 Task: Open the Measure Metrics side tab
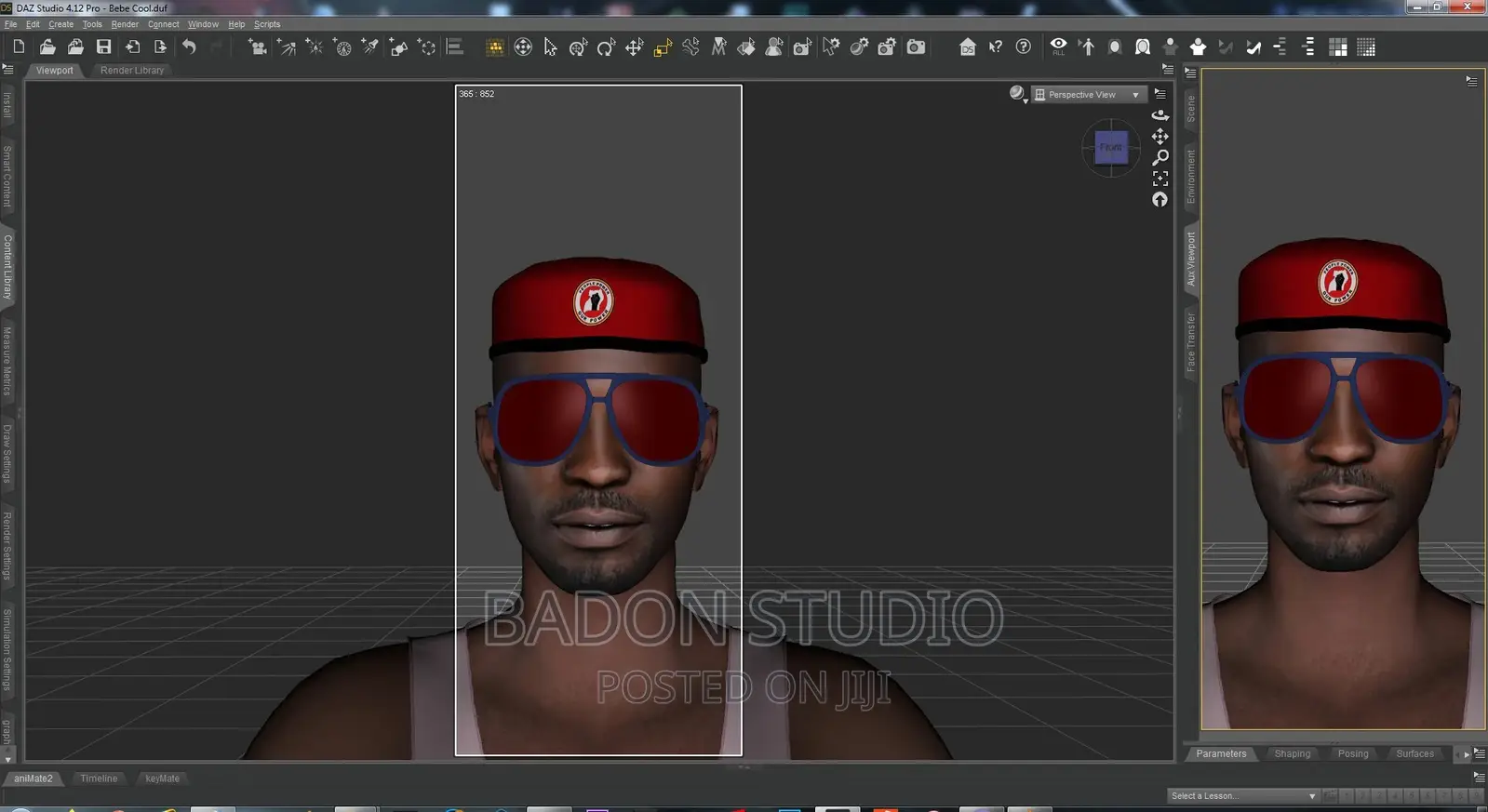pos(7,361)
